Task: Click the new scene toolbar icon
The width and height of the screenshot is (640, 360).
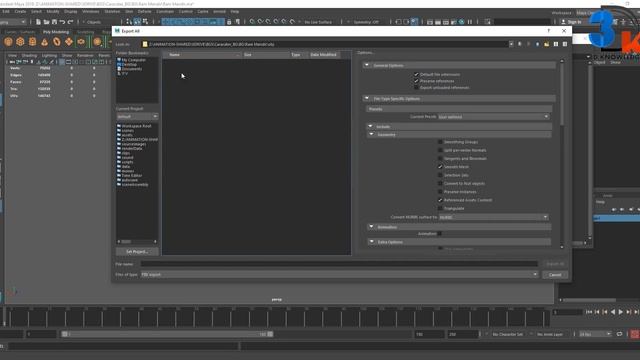Action: (38, 22)
